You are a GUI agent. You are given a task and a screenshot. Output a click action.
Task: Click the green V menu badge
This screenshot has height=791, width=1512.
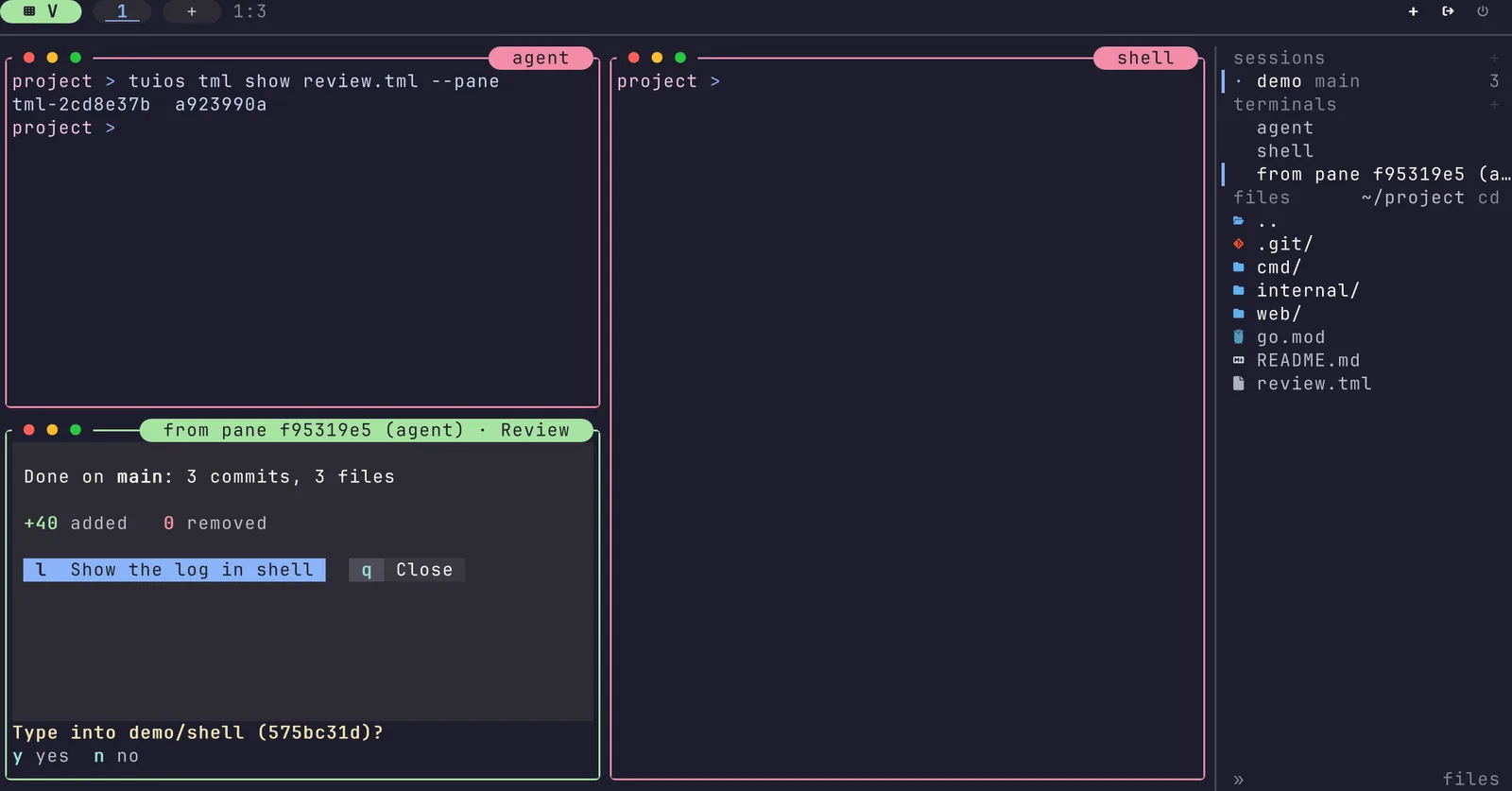coord(41,11)
